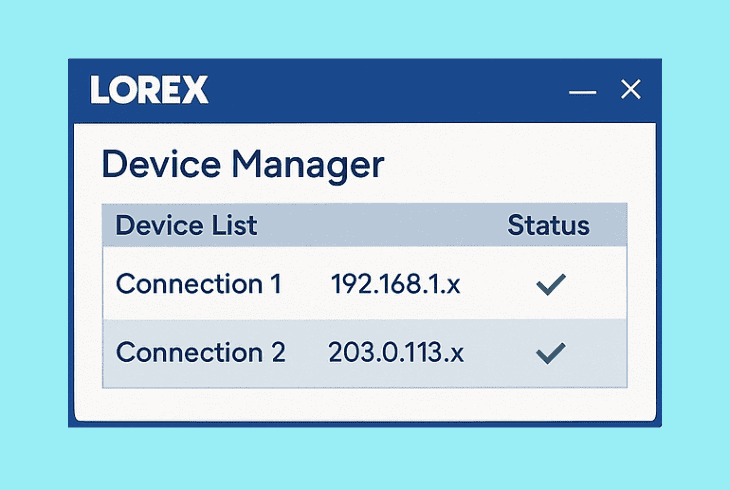
Task: Click the LOREX logo in title bar
Action: pos(149,89)
